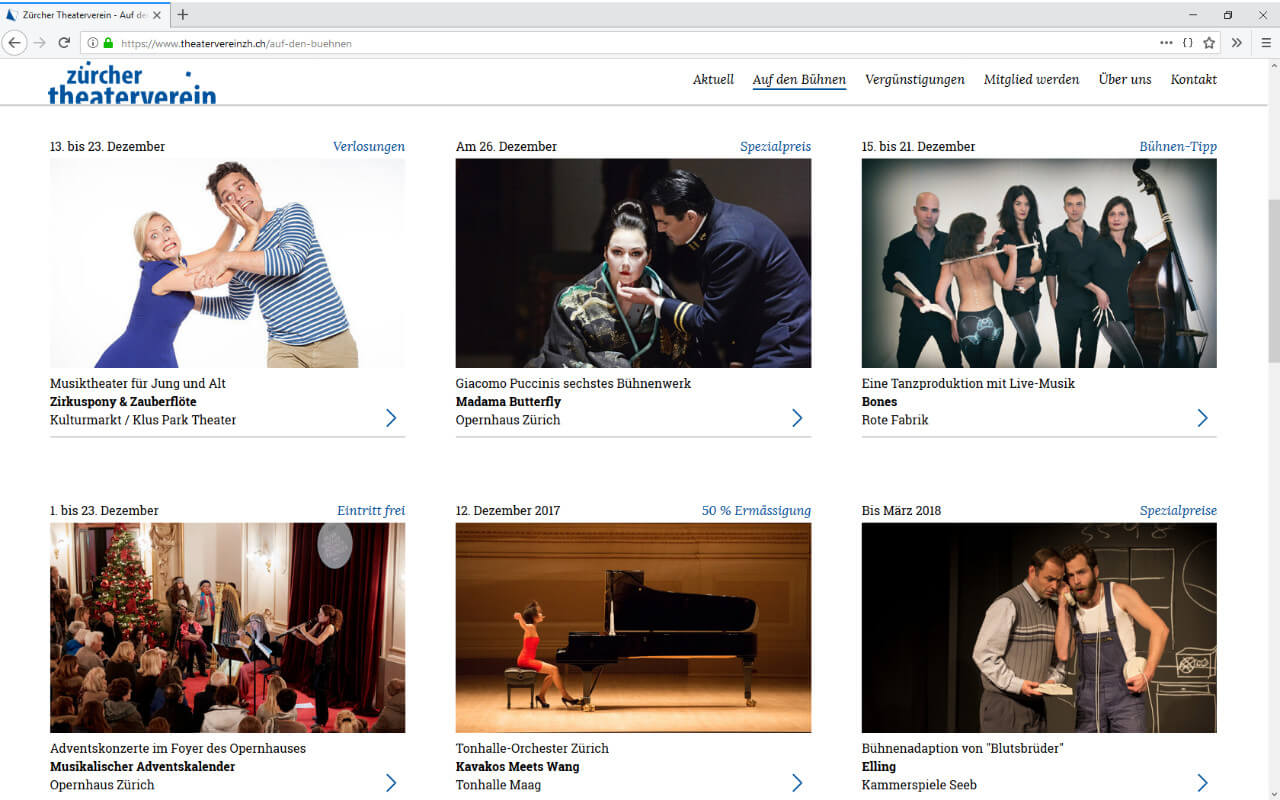This screenshot has width=1280, height=800.
Task: Click the Kulturmarkt / Klus Park Theater venue
Action: click(143, 420)
